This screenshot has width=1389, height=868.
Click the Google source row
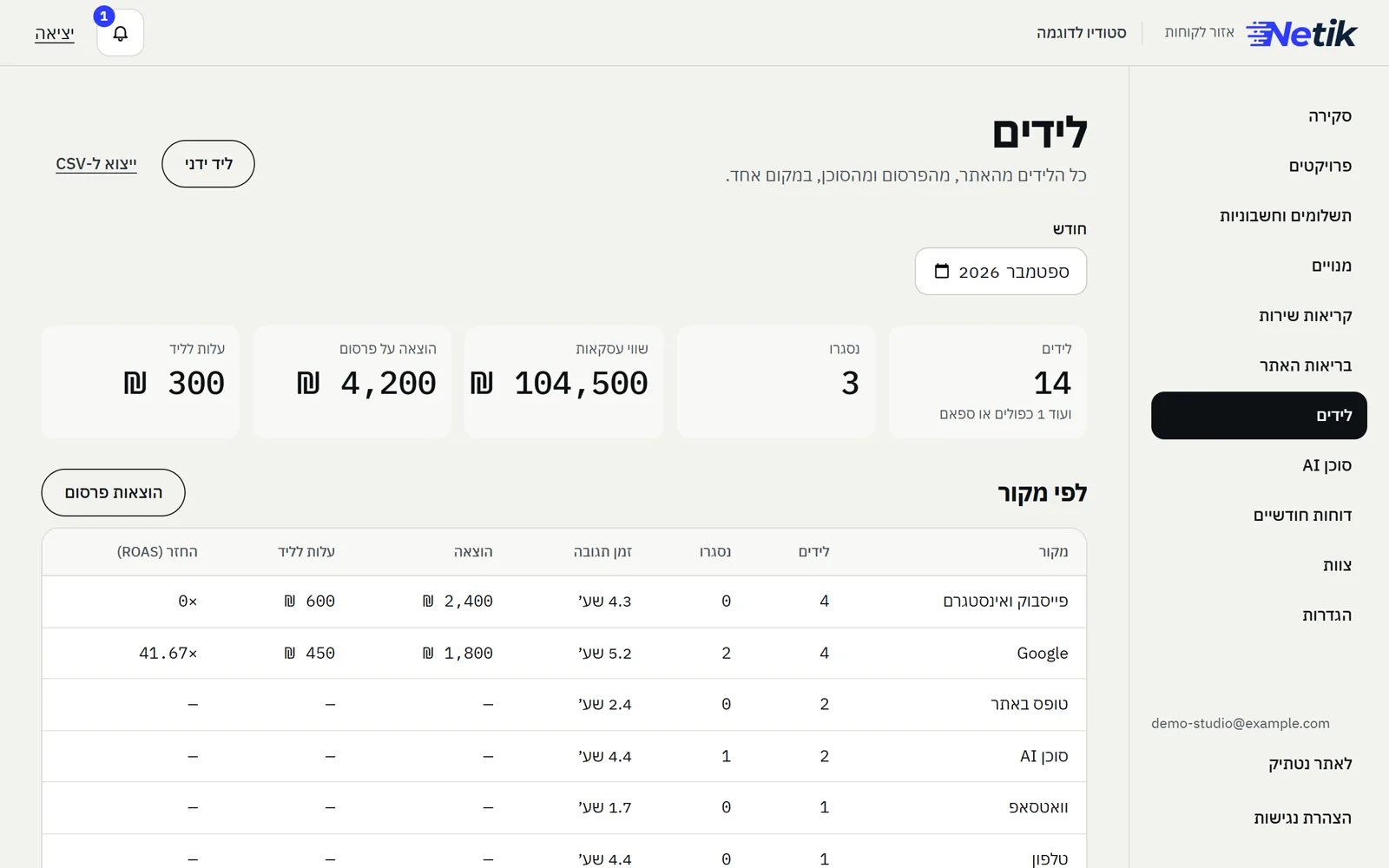pos(564,653)
